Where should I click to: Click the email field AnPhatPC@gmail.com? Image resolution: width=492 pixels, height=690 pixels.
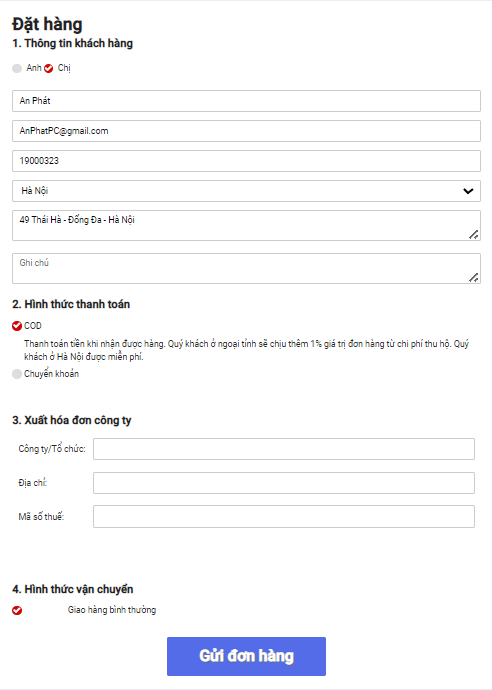(246, 131)
